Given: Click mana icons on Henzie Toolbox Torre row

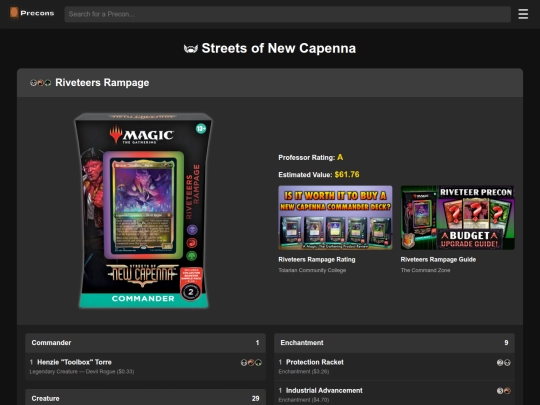Looking at the screenshot, I should pyautogui.click(x=251, y=362).
